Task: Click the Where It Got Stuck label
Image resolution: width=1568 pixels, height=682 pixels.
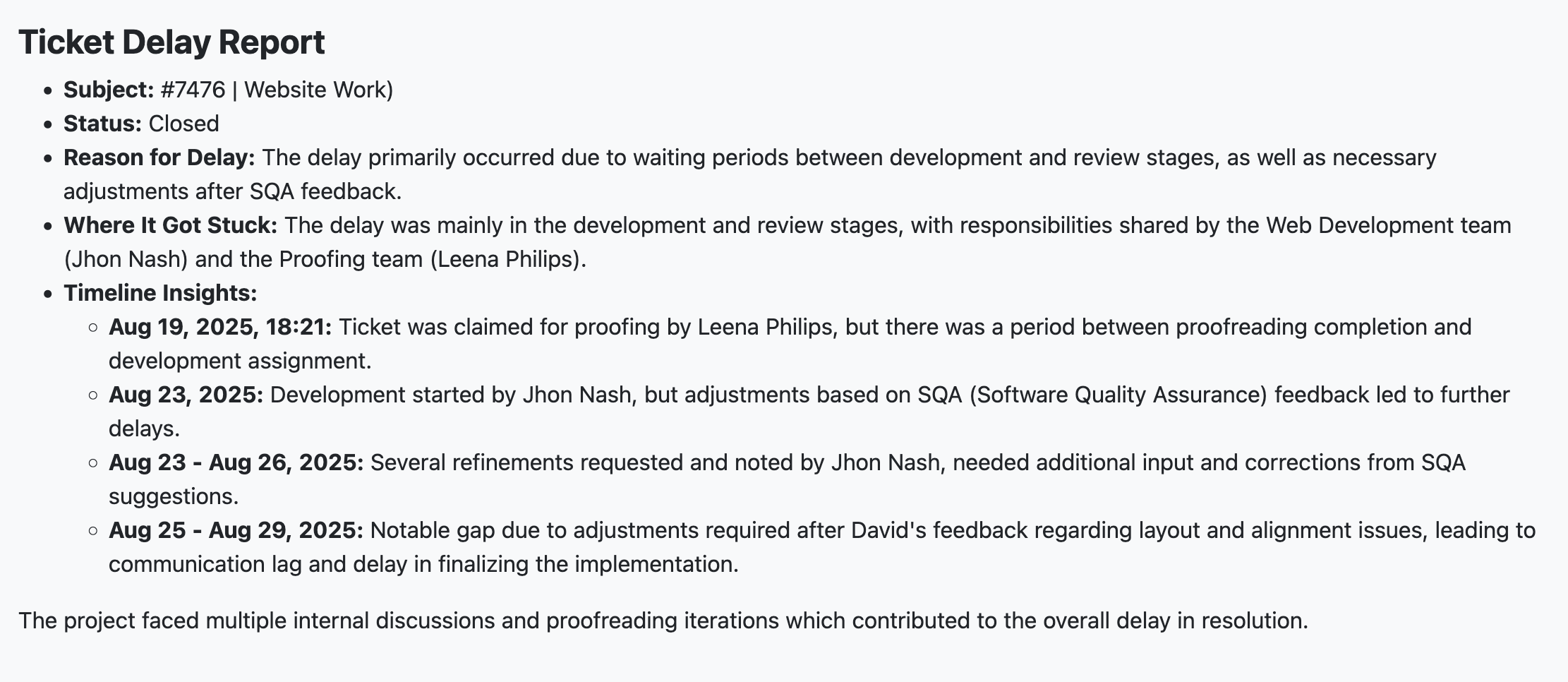Action: [x=170, y=225]
